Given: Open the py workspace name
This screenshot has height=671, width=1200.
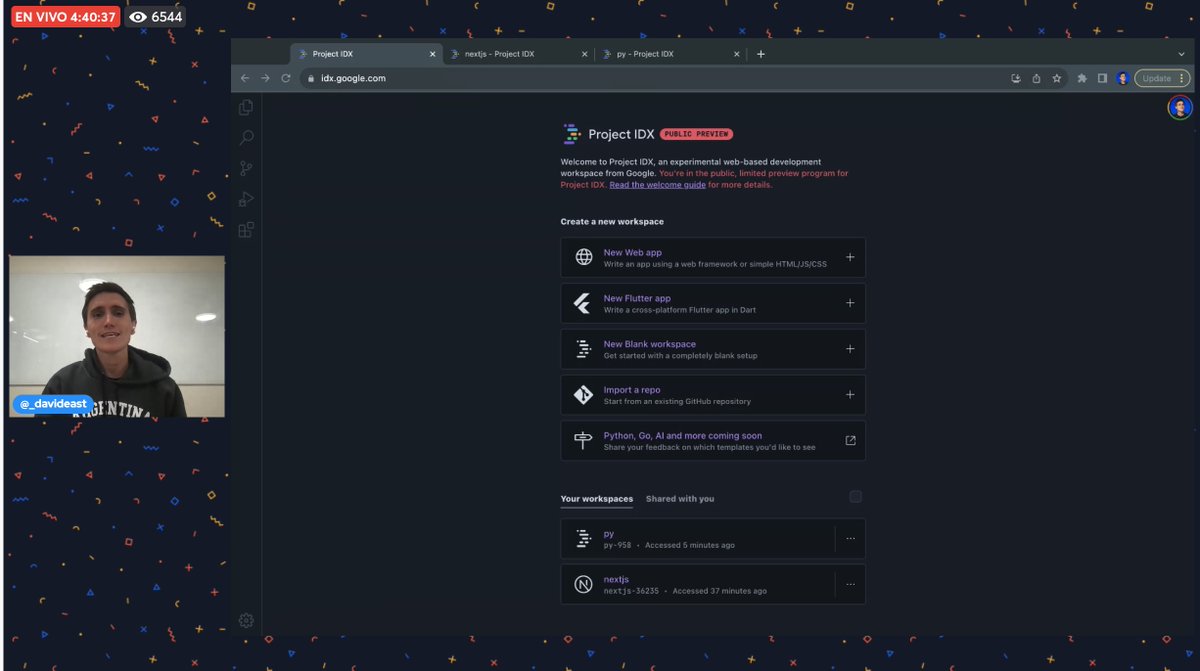Looking at the screenshot, I should pyautogui.click(x=609, y=534).
